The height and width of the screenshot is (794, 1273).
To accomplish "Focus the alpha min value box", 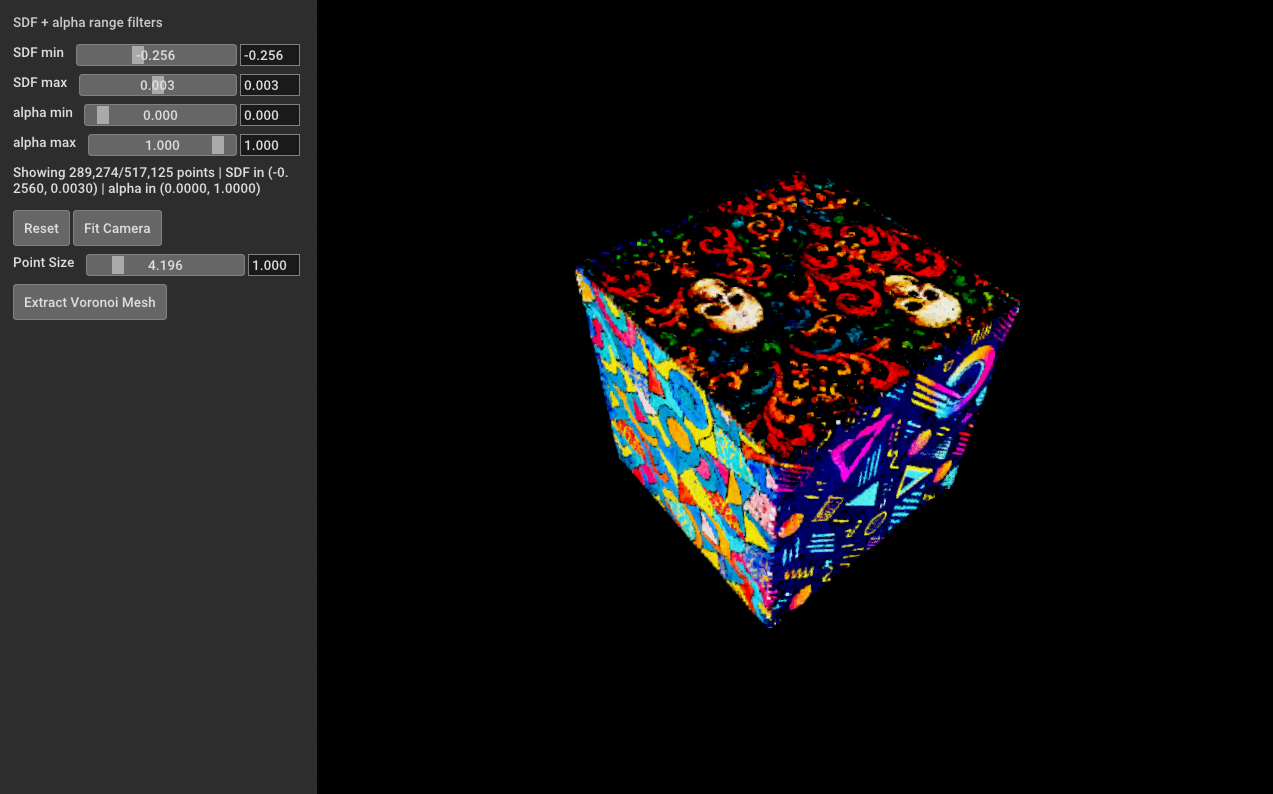I will point(269,114).
